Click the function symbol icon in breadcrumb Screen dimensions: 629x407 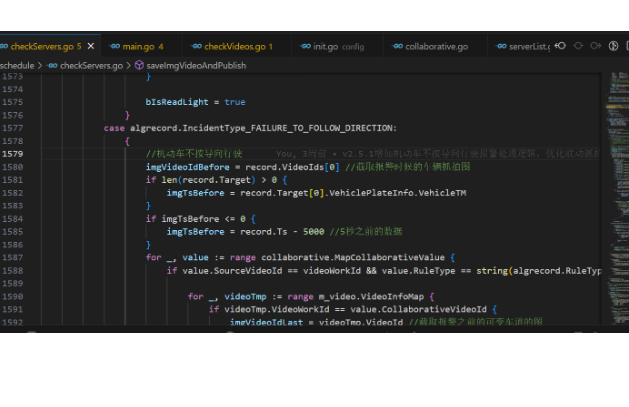(139, 65)
